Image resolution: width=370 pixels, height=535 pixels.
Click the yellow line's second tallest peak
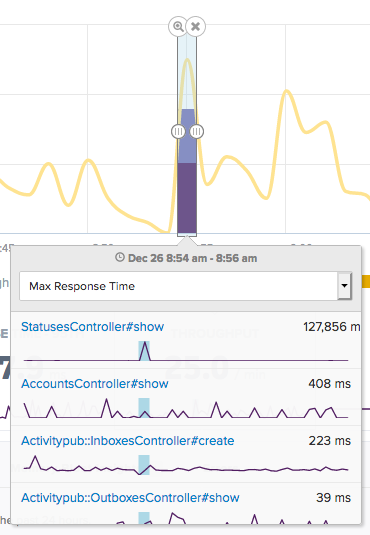pyautogui.click(x=287, y=91)
